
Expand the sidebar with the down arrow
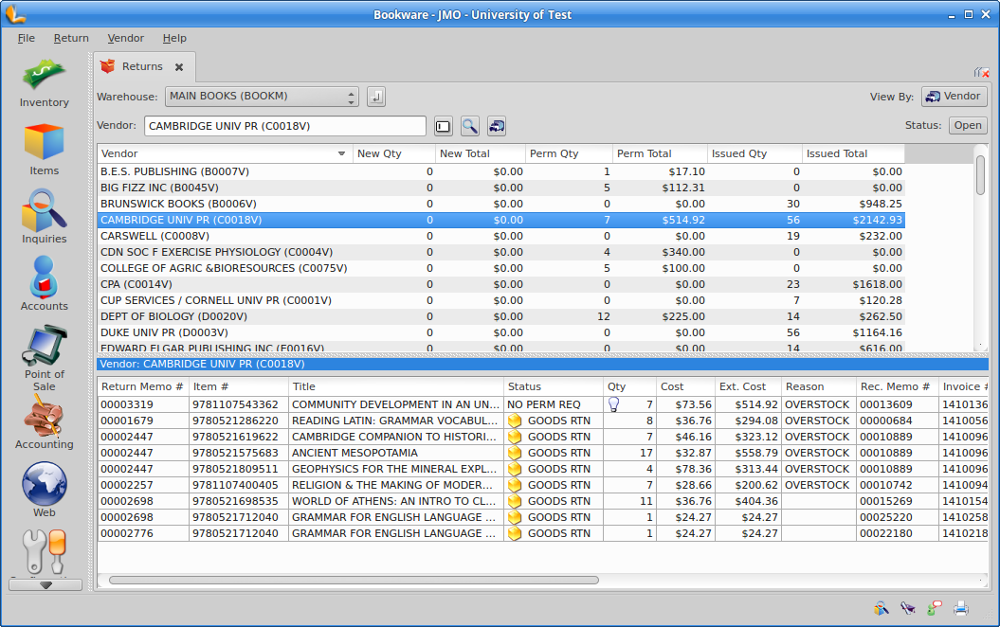tap(45, 585)
